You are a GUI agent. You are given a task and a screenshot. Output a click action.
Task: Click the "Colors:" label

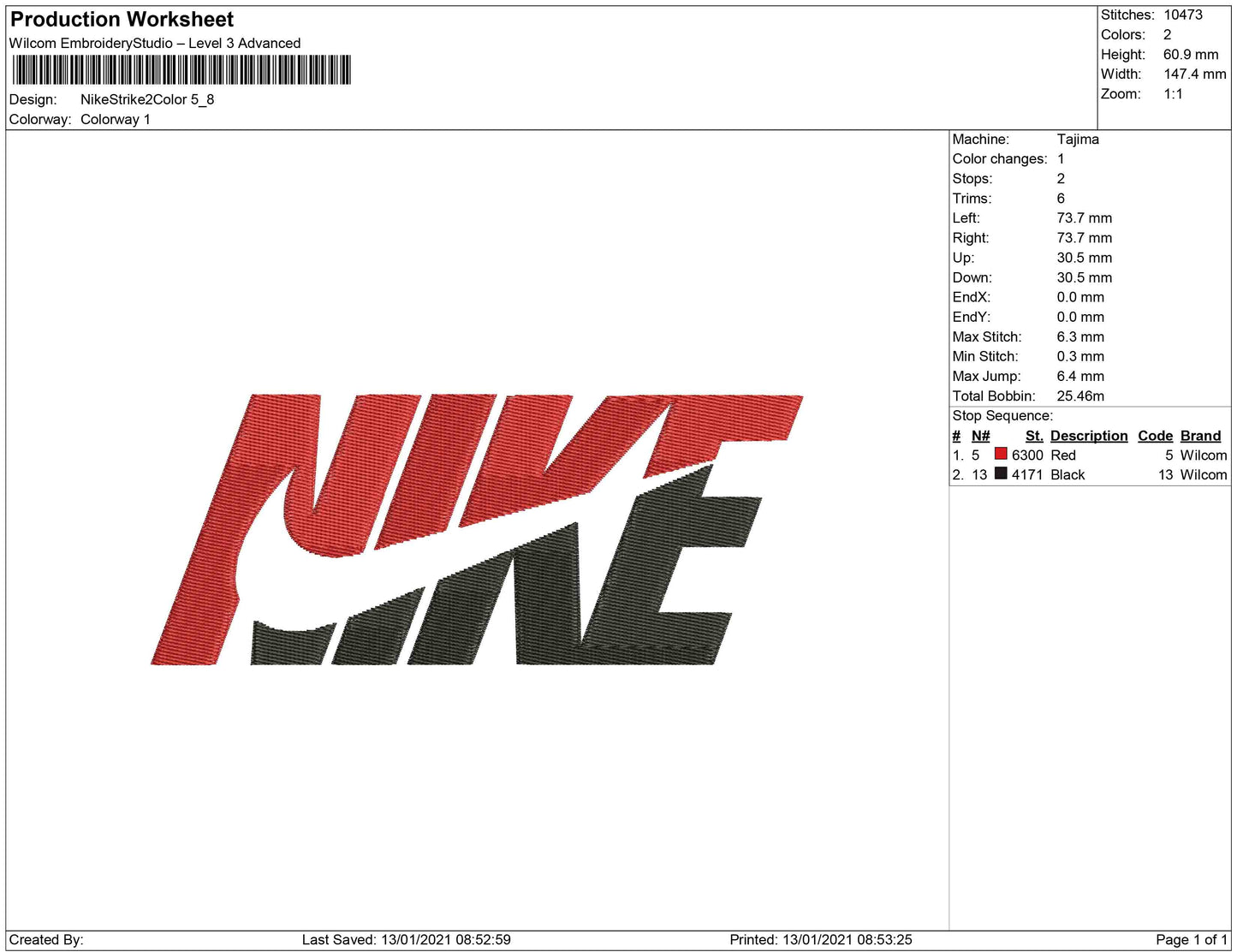click(1123, 34)
